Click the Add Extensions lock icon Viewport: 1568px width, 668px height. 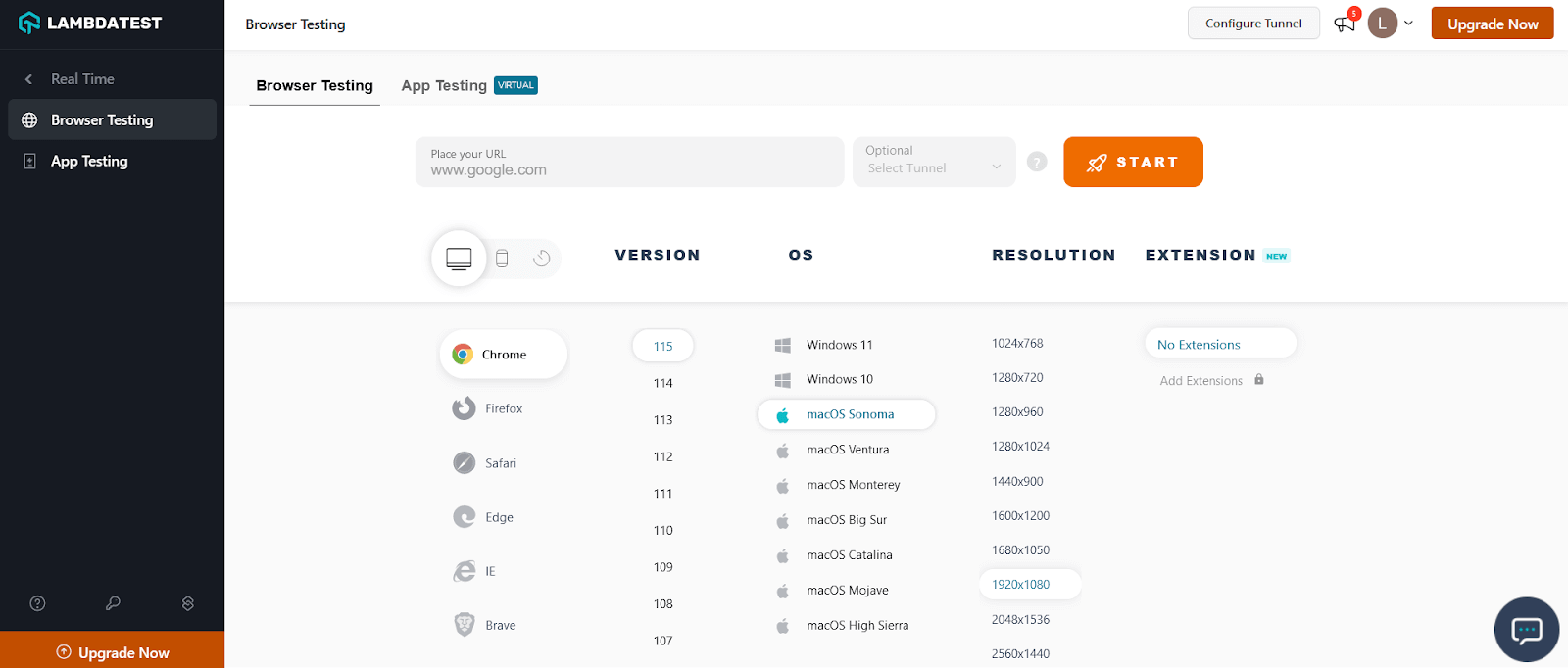[x=1259, y=380]
